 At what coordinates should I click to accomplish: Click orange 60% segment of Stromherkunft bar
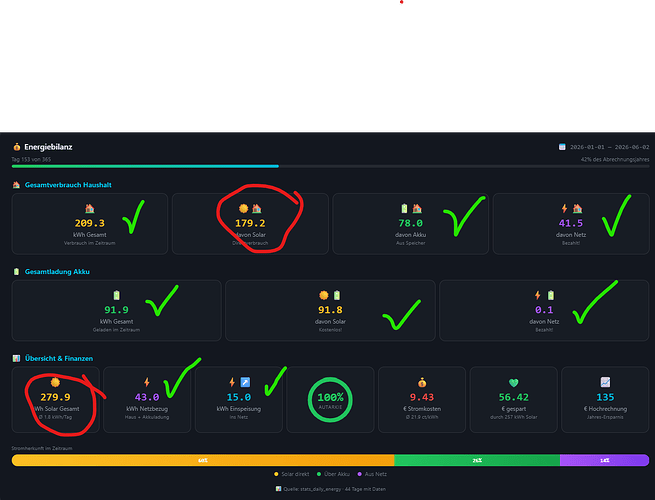coord(203,460)
